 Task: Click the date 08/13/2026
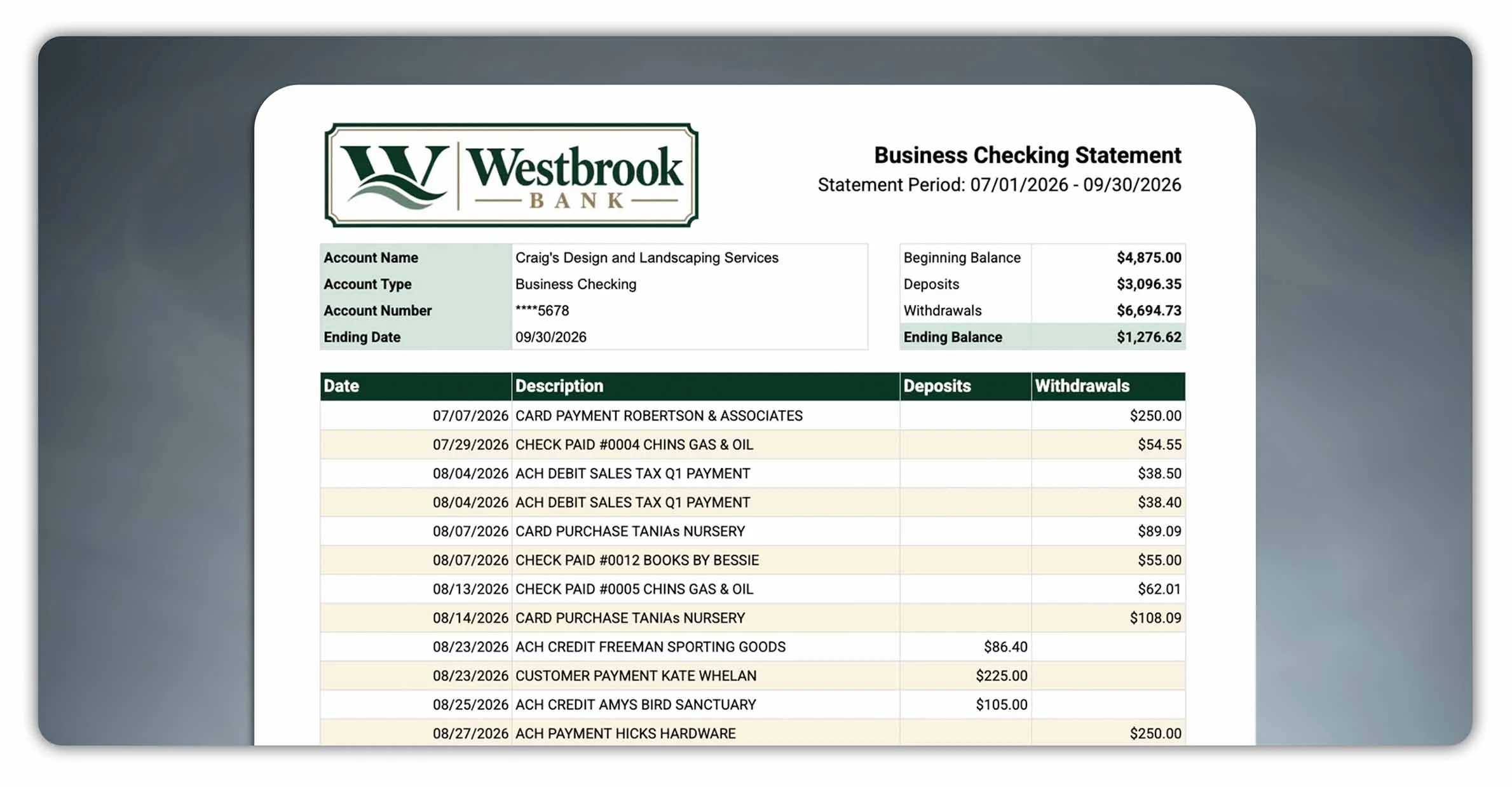[x=470, y=589]
